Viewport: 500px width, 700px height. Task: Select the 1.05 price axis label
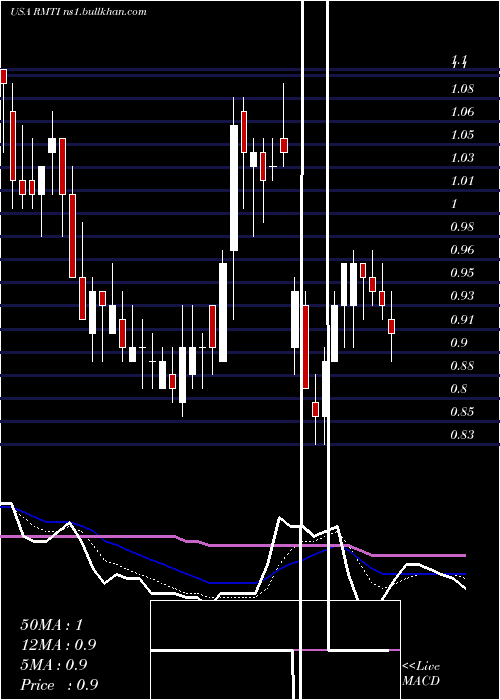(x=462, y=135)
